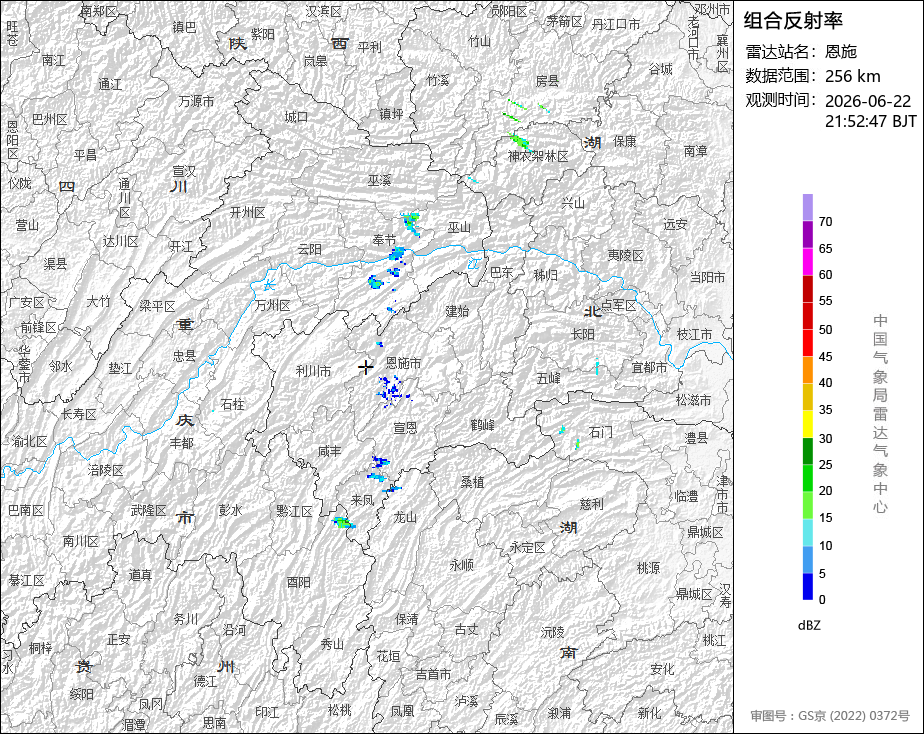Viewport: 924px width, 734px height.
Task: Click the 酉阳 map label
Action: point(299,582)
